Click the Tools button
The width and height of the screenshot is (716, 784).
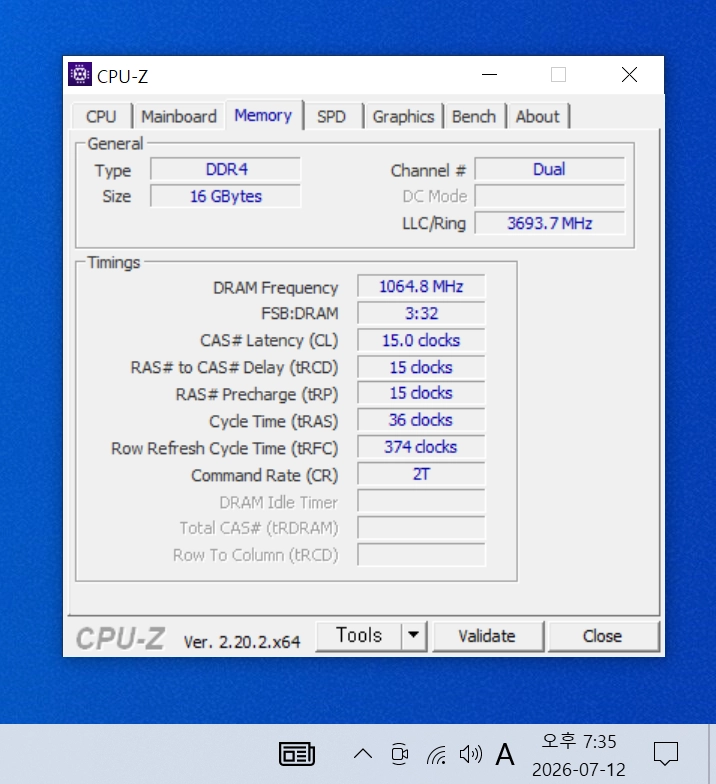click(359, 636)
